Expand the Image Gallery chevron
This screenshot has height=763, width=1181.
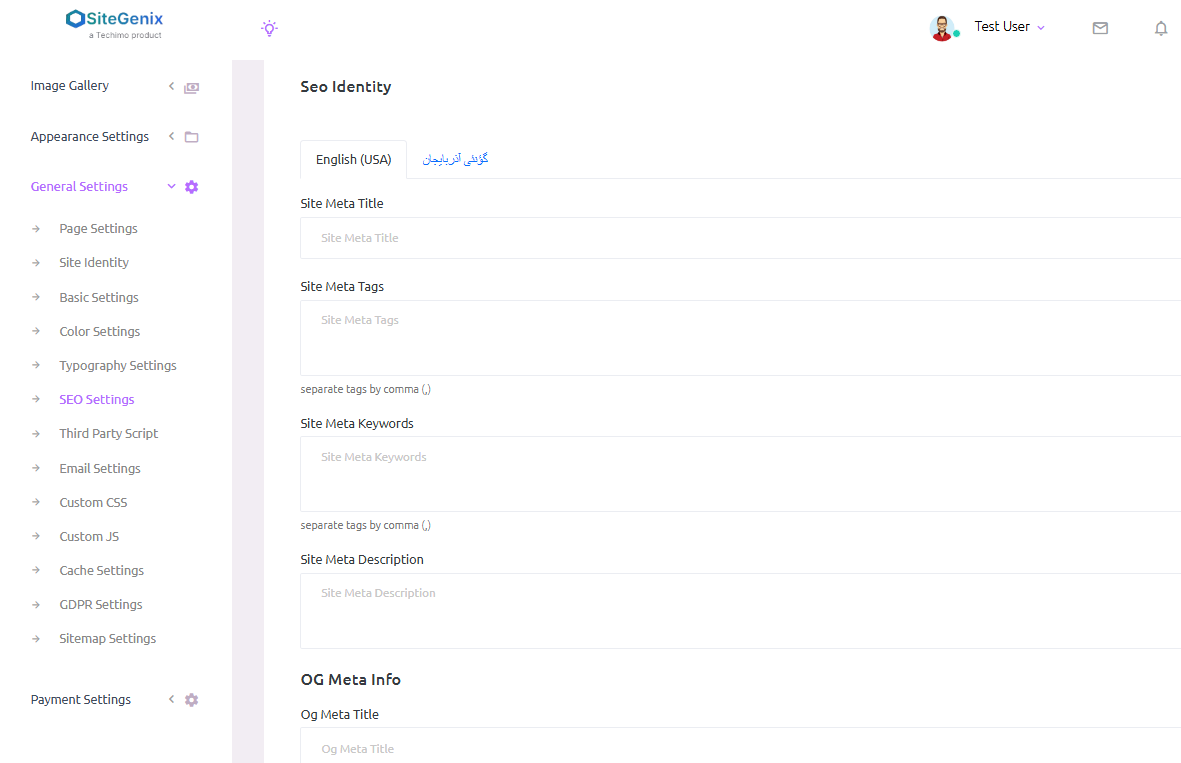point(171,86)
